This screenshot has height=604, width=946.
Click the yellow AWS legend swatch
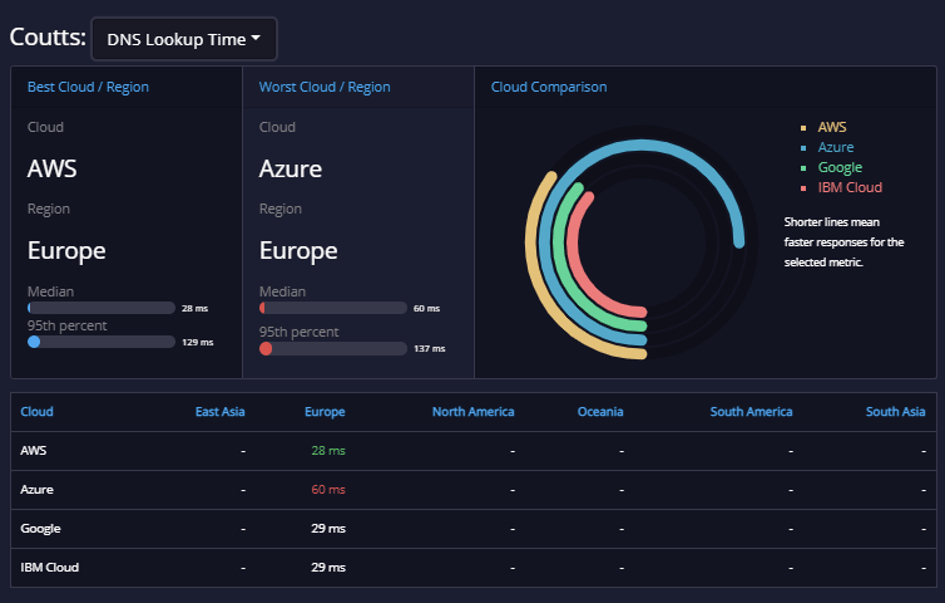[x=805, y=128]
